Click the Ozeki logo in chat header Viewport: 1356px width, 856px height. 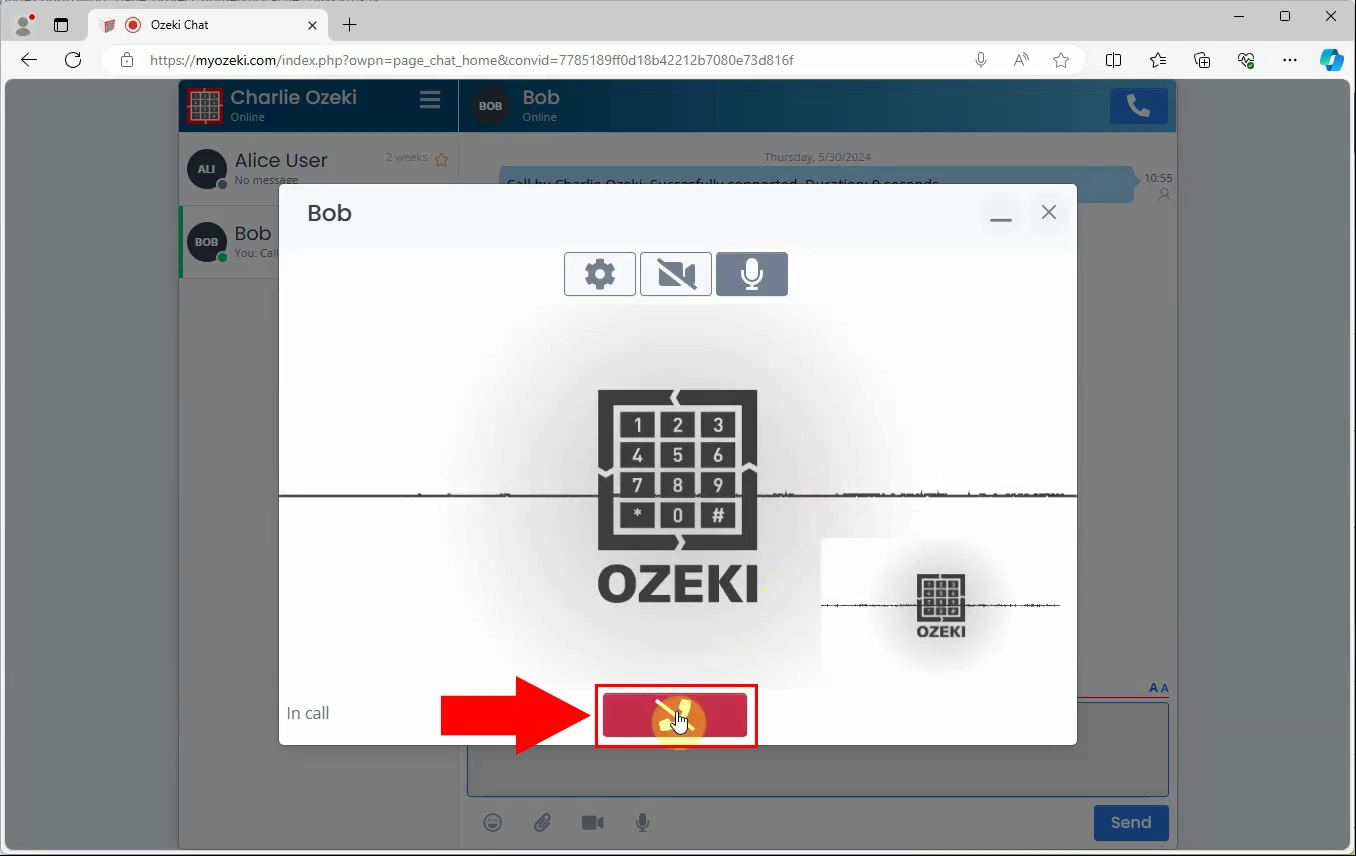[x=205, y=105]
